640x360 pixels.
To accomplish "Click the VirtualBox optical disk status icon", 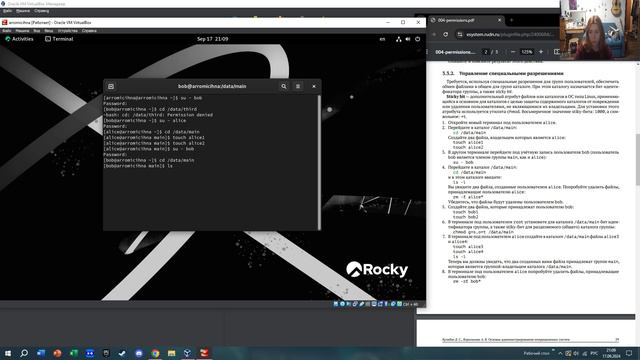I will coord(342,304).
